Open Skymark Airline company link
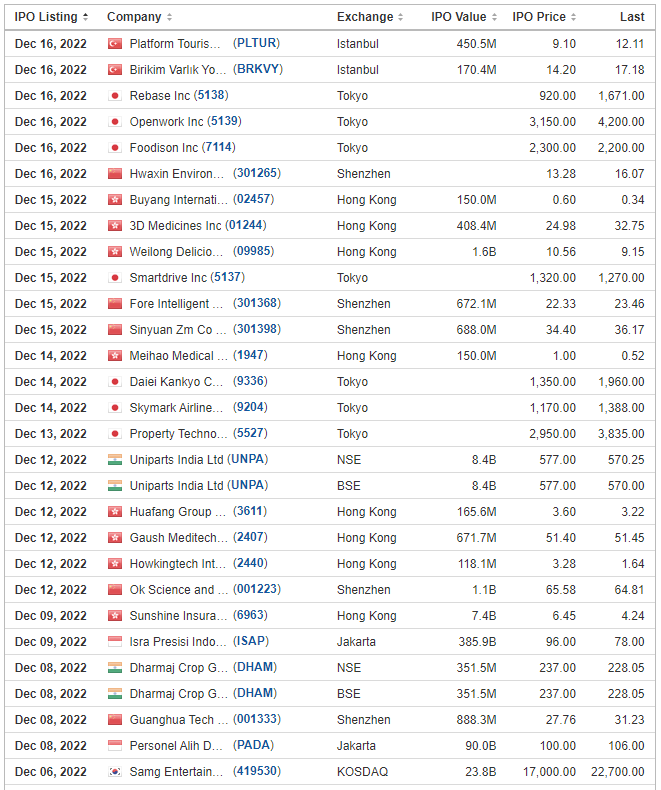Image resolution: width=661 pixels, height=790 pixels. tap(176, 408)
